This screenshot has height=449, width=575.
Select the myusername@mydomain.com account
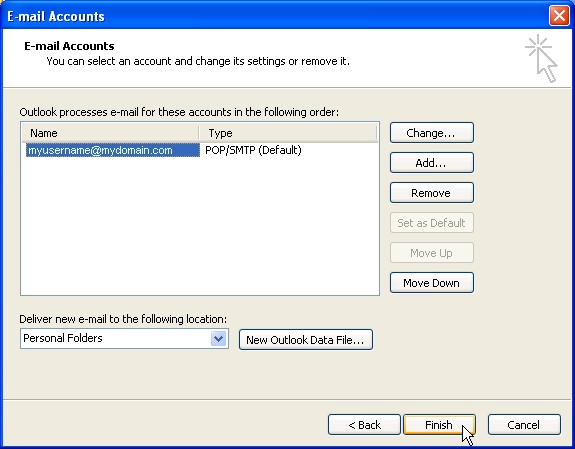[x=113, y=150]
